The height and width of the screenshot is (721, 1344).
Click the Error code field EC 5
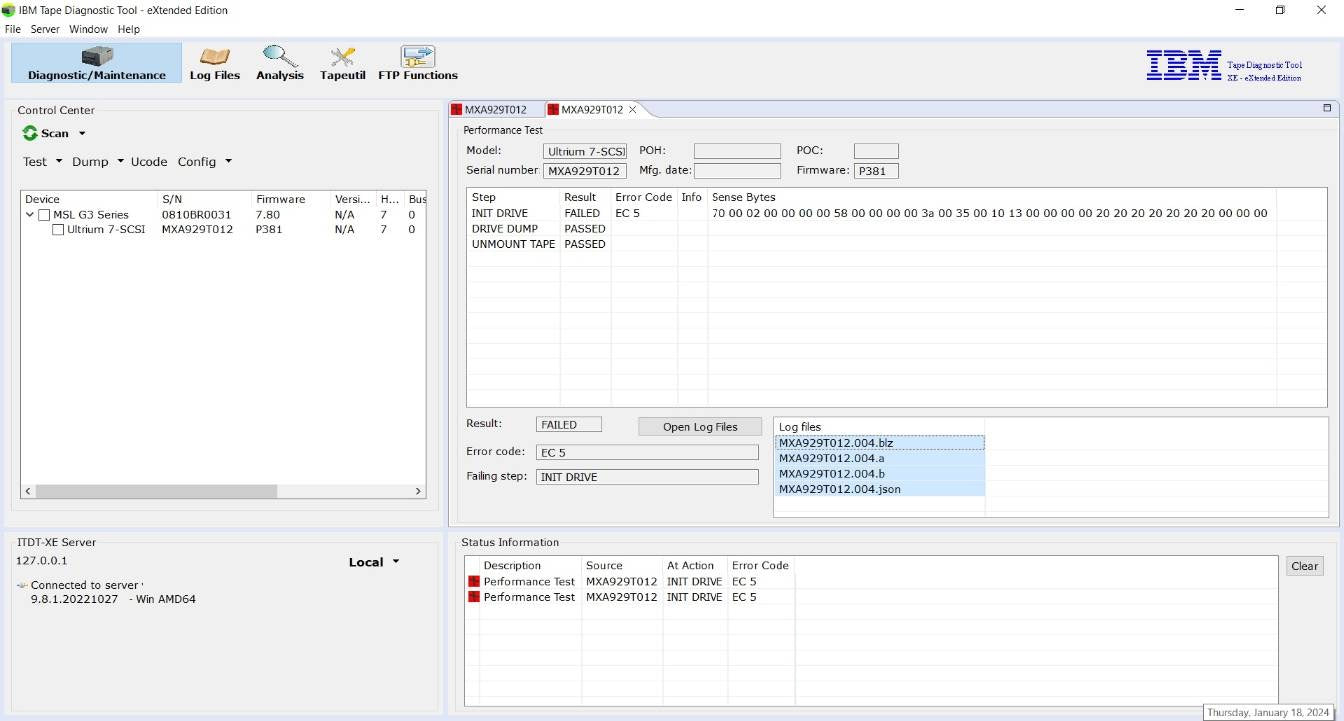[x=647, y=453]
